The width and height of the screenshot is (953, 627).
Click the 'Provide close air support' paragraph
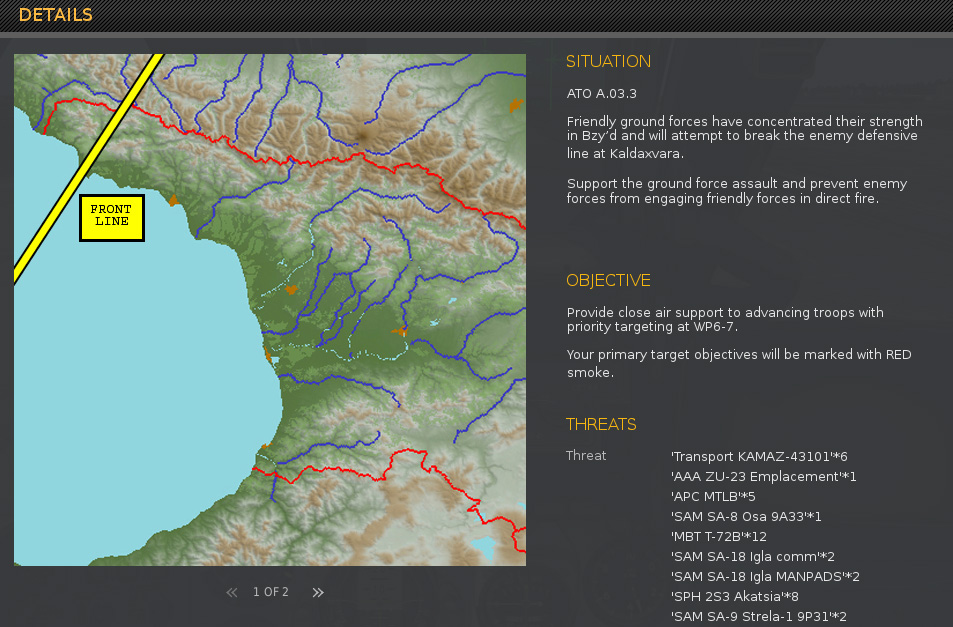coord(725,320)
